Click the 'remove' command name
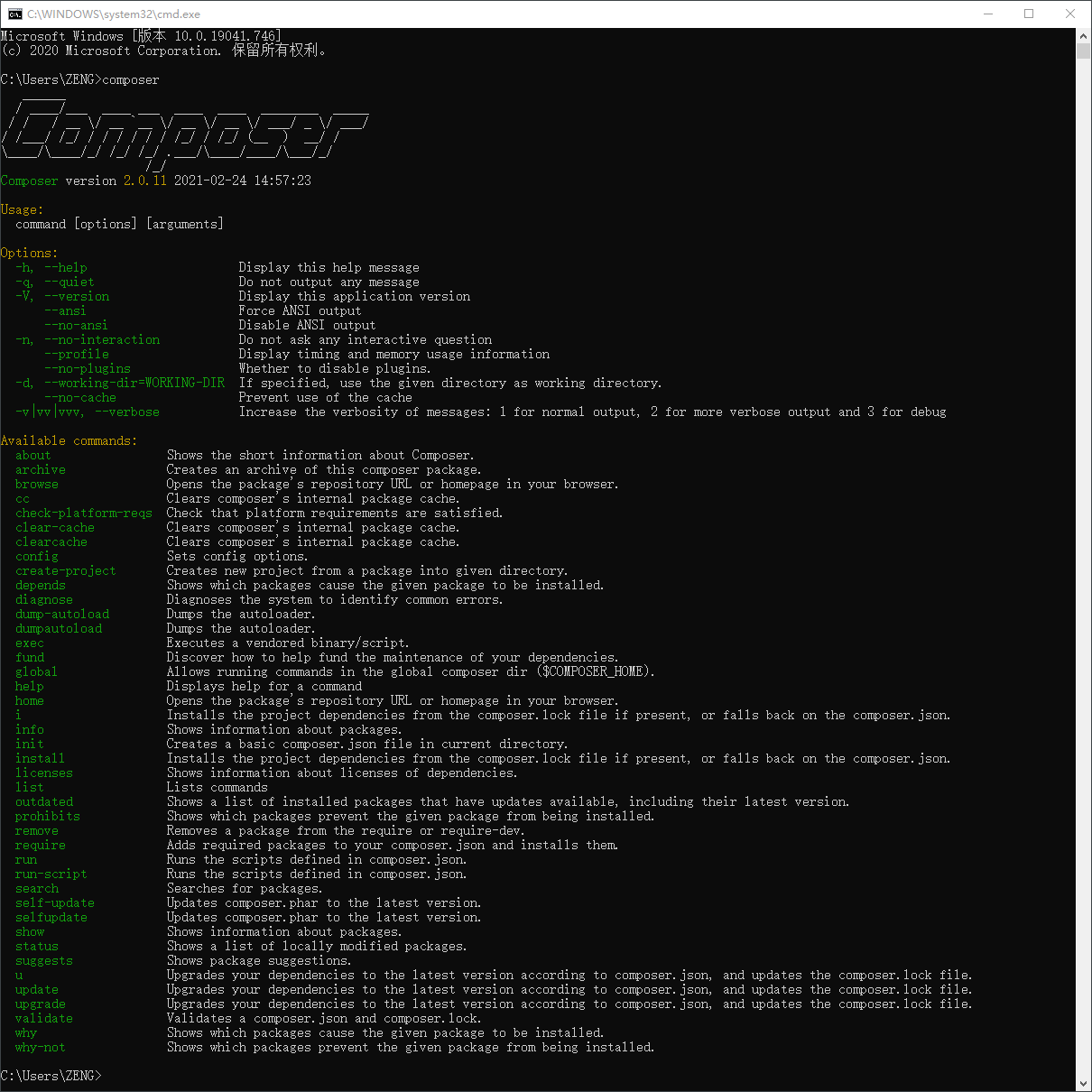This screenshot has width=1092, height=1092. pyautogui.click(x=37, y=830)
